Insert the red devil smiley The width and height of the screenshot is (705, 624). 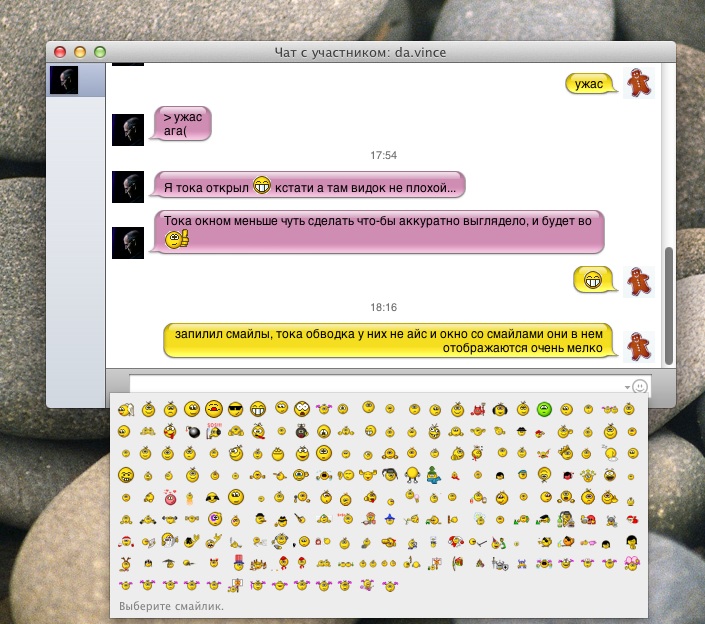(x=478, y=409)
